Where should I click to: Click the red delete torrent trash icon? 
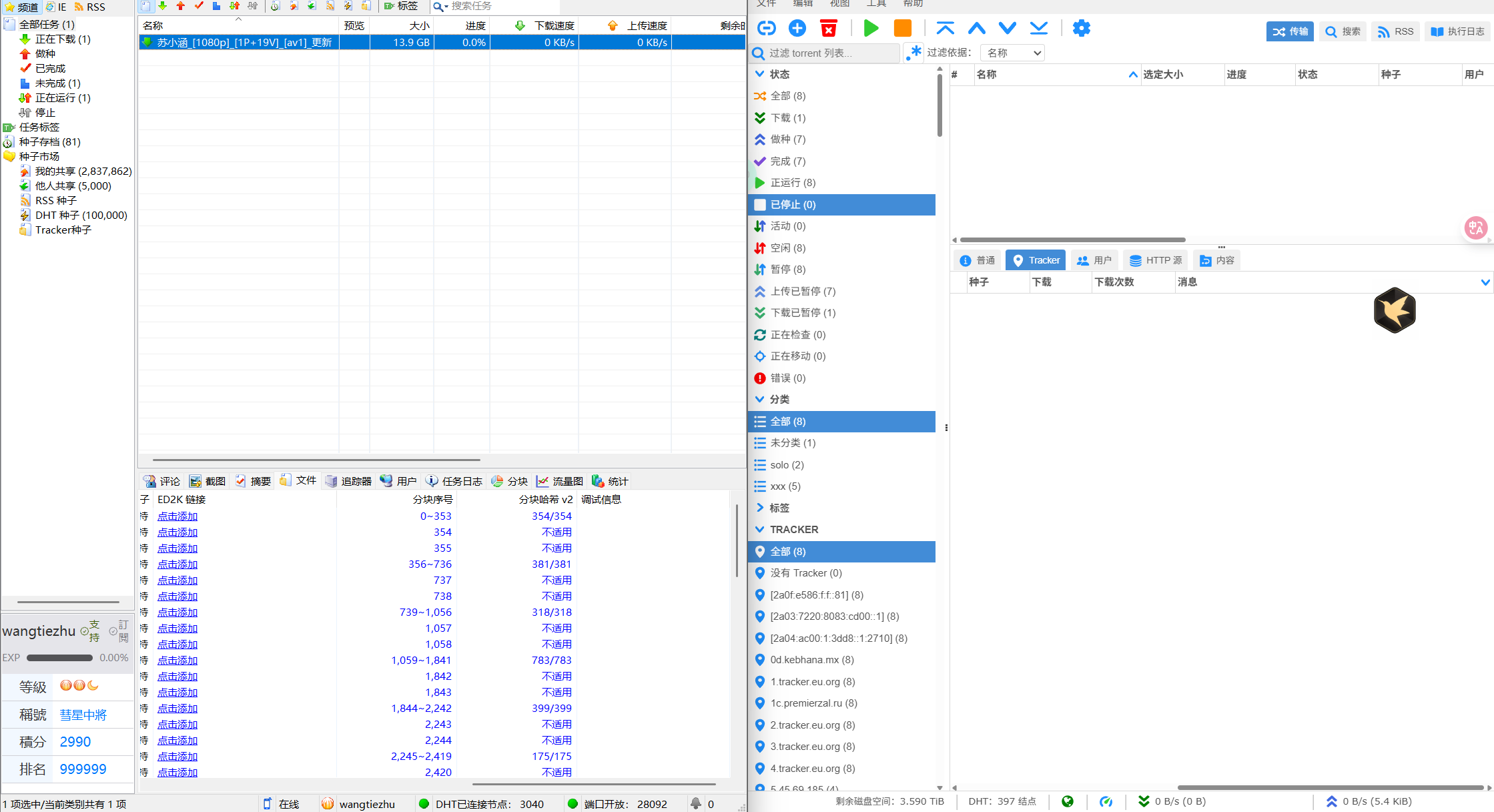[829, 28]
